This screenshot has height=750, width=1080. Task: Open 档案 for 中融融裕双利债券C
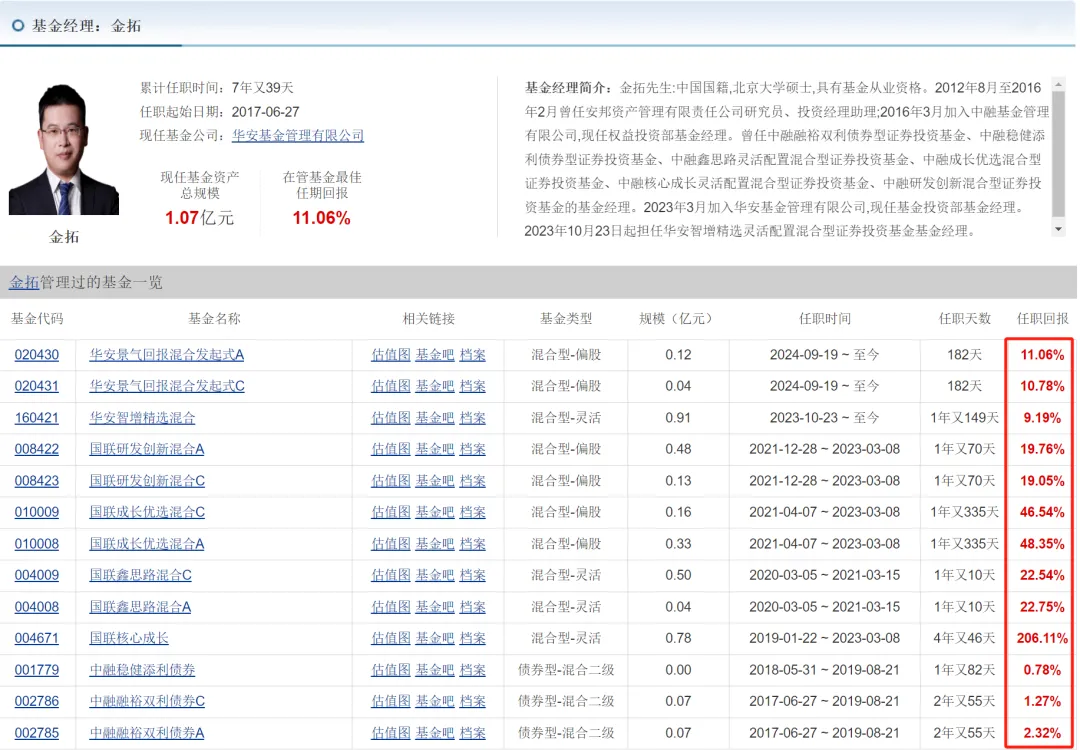472,701
